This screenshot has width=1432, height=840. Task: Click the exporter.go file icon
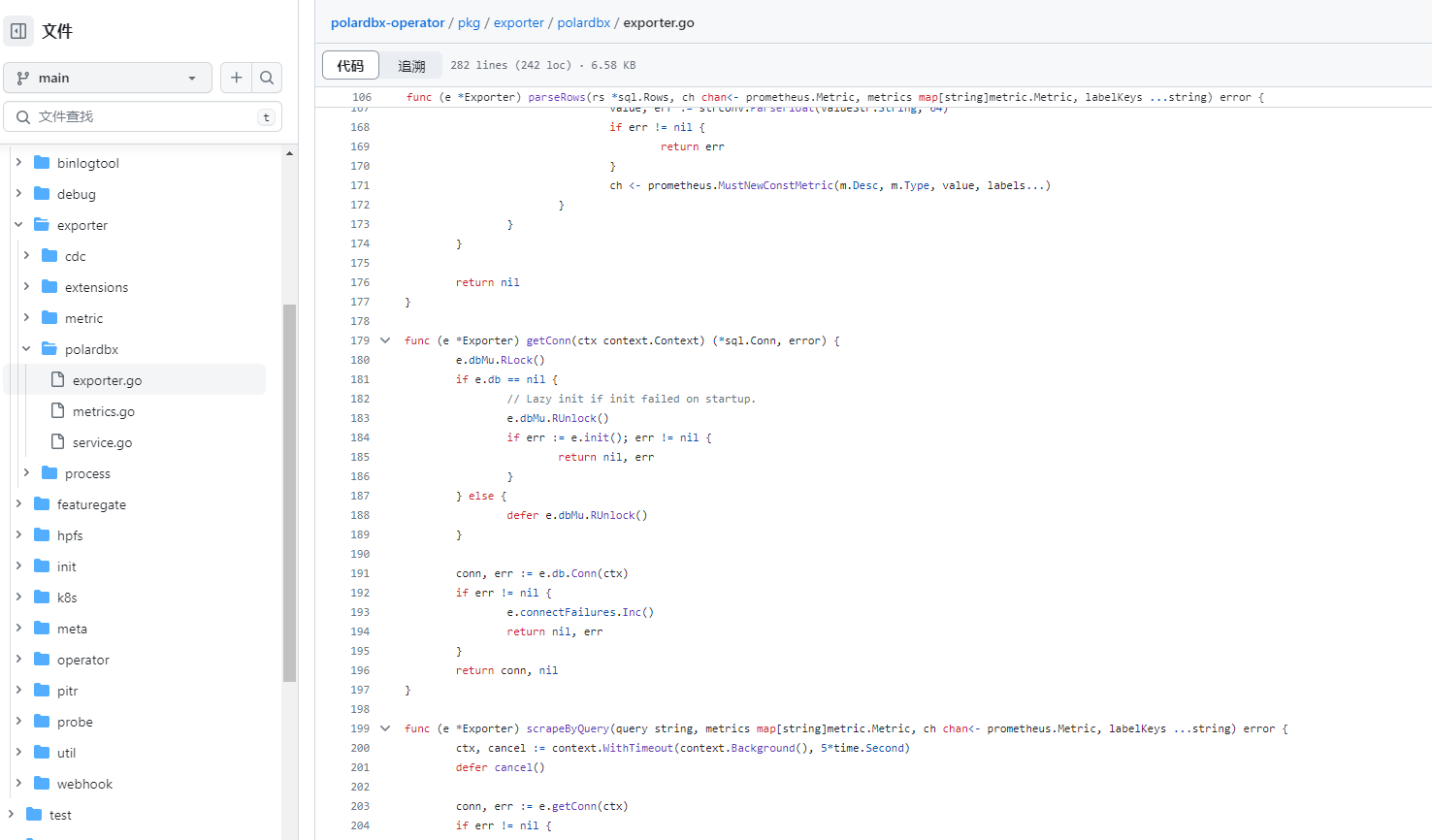(57, 380)
